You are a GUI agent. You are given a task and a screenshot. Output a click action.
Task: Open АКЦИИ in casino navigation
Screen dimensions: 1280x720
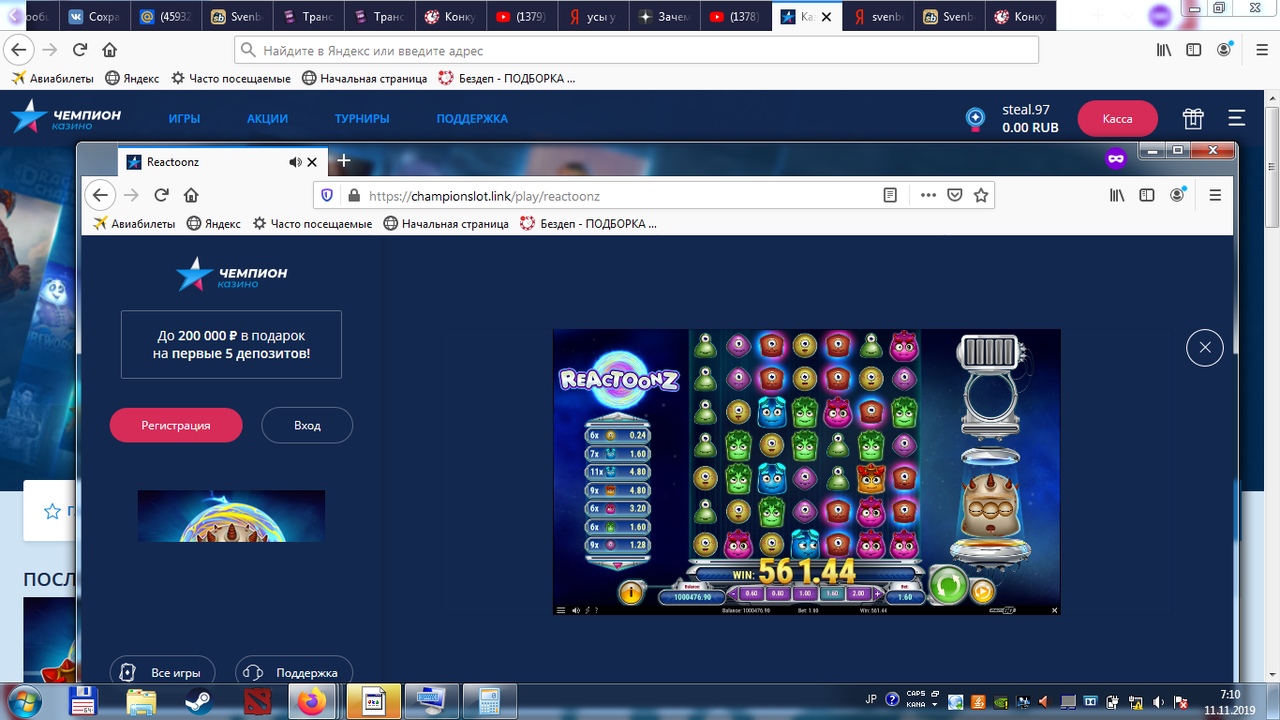[267, 118]
